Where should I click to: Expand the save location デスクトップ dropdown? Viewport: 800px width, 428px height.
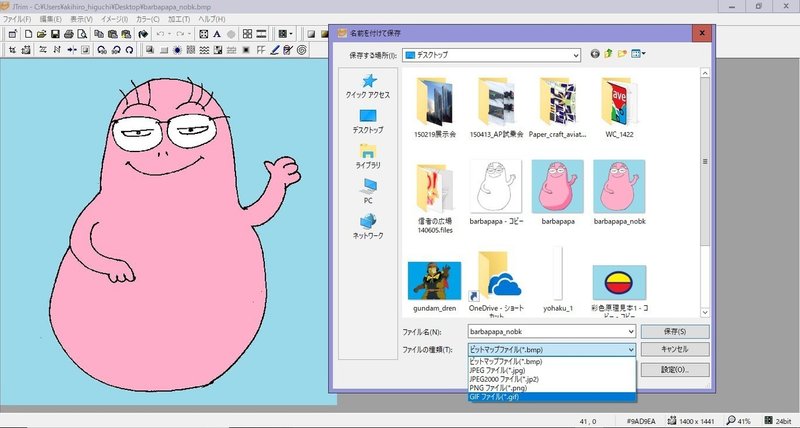(576, 55)
